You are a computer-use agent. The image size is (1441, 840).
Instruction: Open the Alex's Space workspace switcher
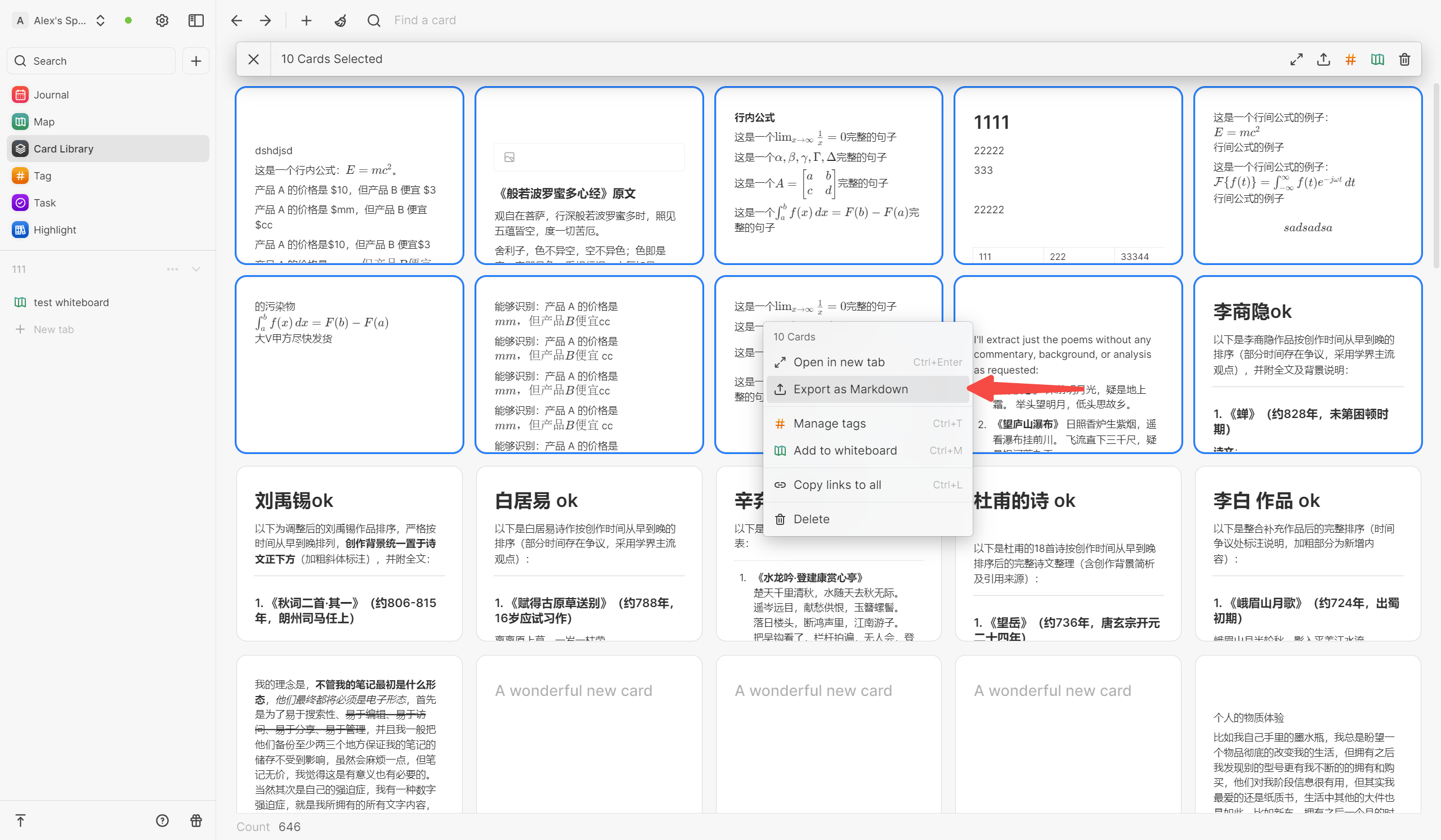click(60, 21)
